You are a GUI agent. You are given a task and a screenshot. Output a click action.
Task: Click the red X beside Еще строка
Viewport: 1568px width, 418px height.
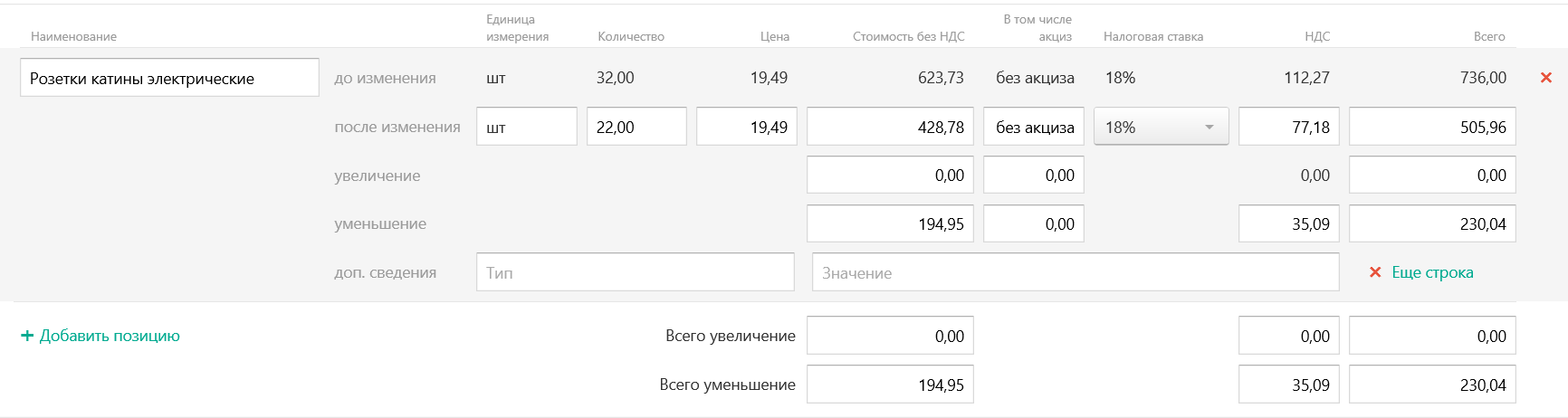(1375, 272)
